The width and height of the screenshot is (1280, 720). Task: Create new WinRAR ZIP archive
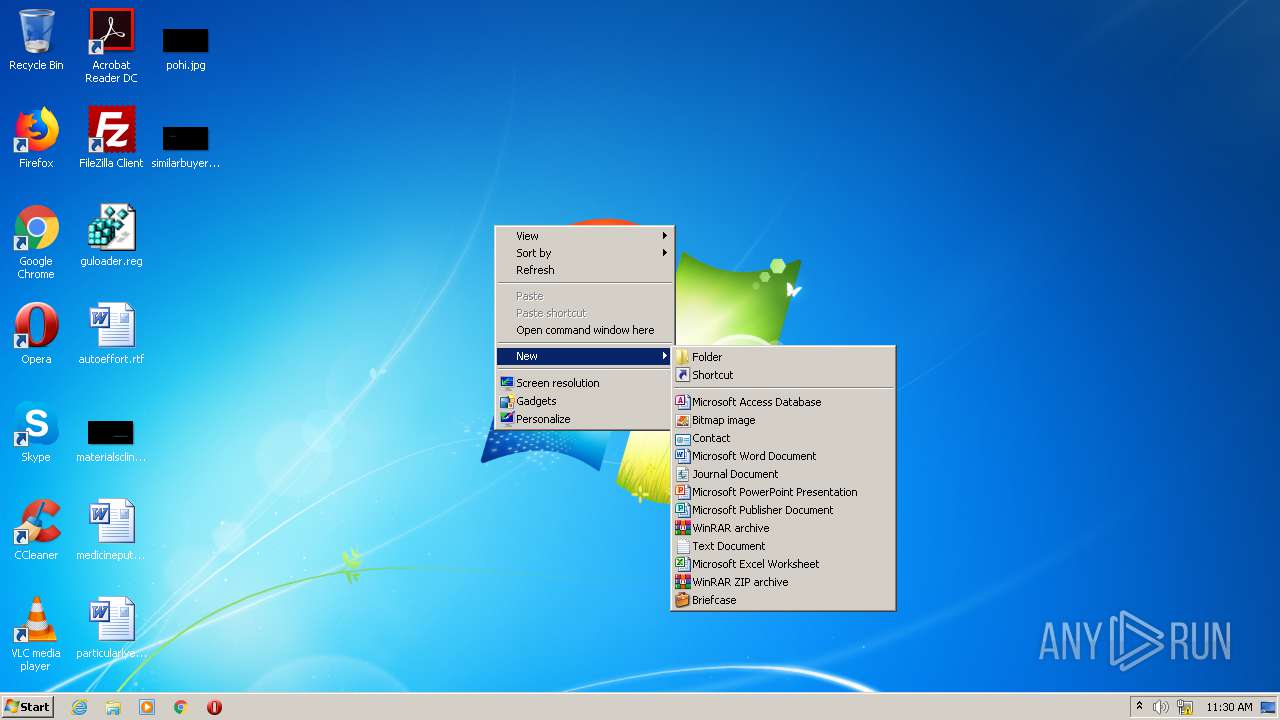click(783, 582)
